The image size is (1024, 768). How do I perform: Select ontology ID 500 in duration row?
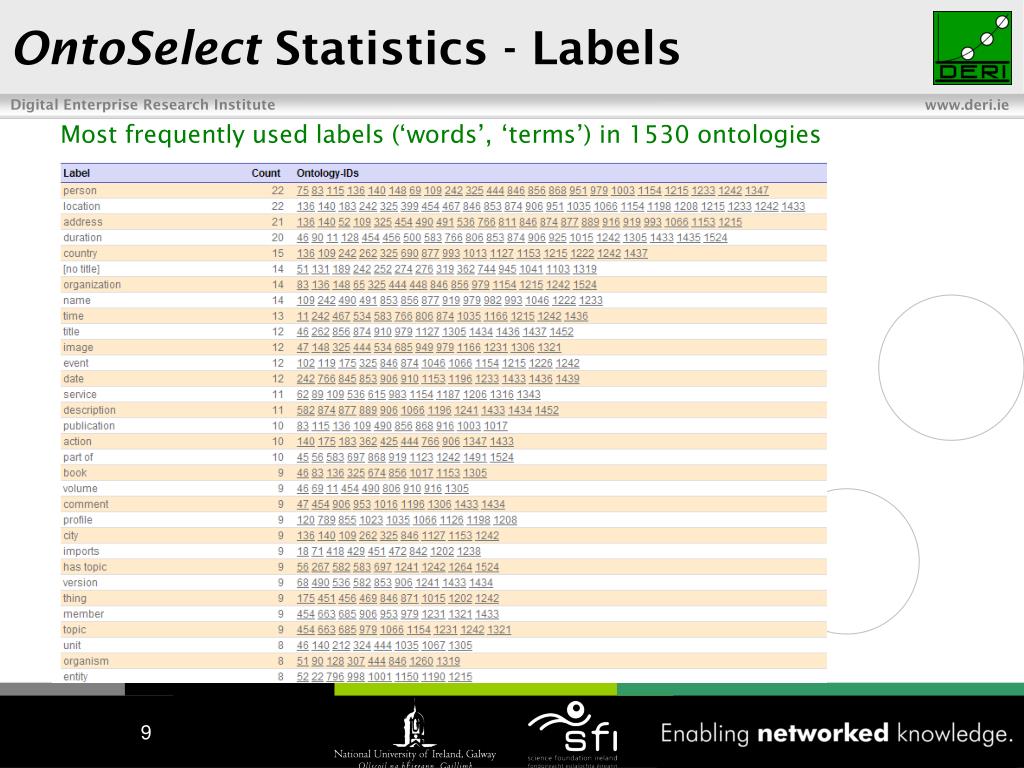tap(412, 238)
